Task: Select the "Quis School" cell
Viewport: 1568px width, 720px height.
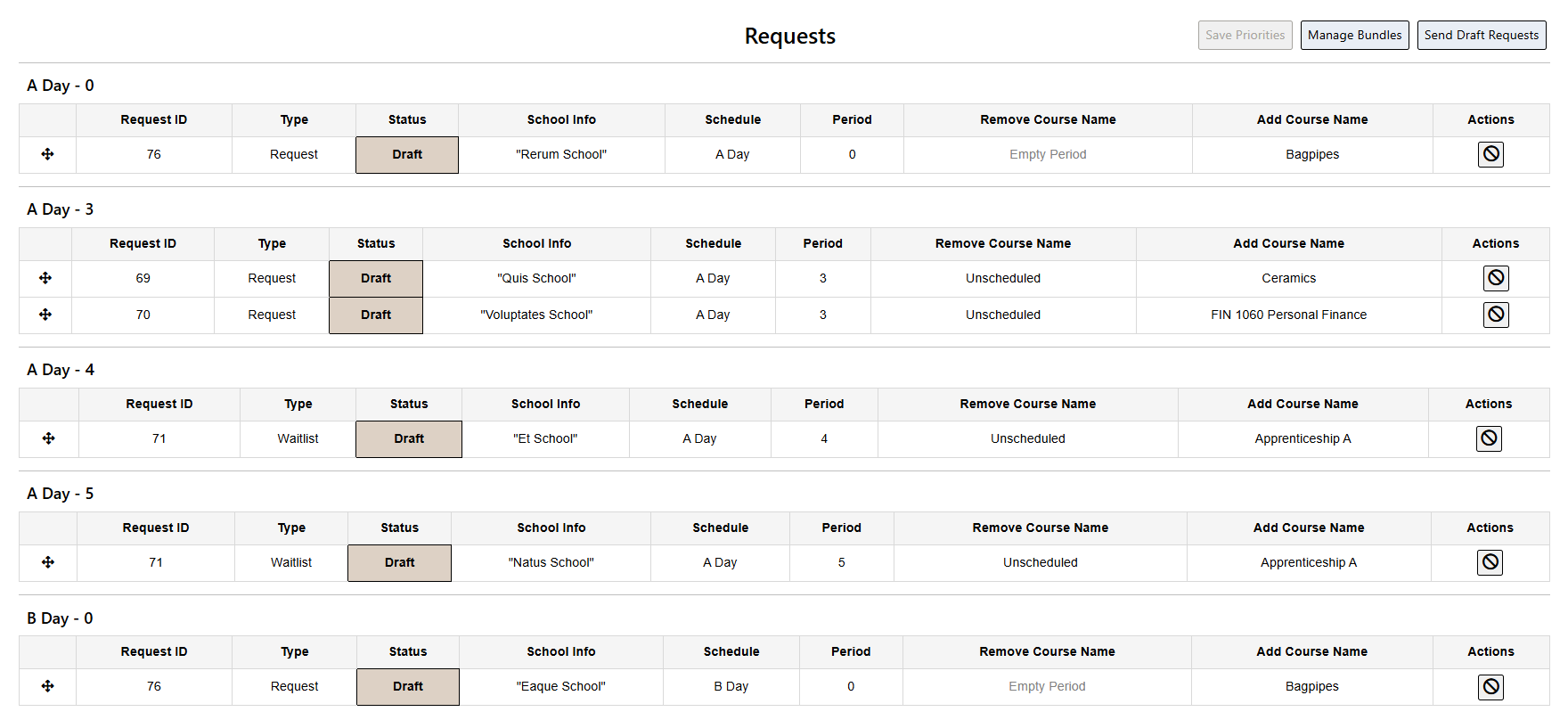Action: [x=536, y=278]
